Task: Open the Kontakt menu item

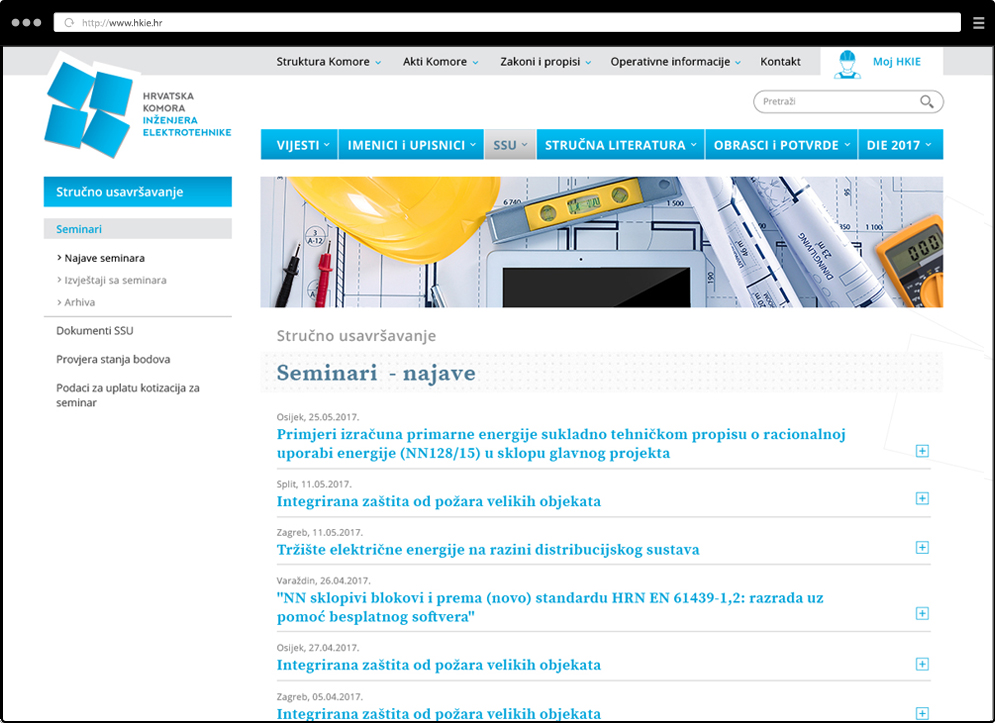Action: [780, 62]
